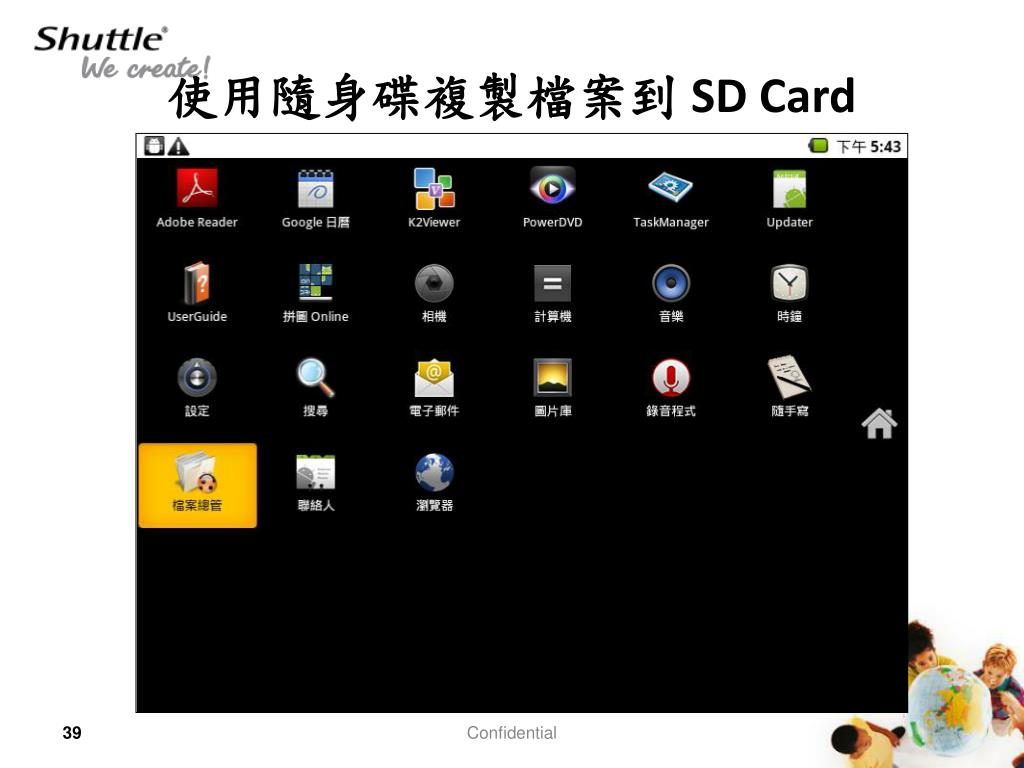
Task: Open the 計算機 calculator app
Action: point(552,293)
